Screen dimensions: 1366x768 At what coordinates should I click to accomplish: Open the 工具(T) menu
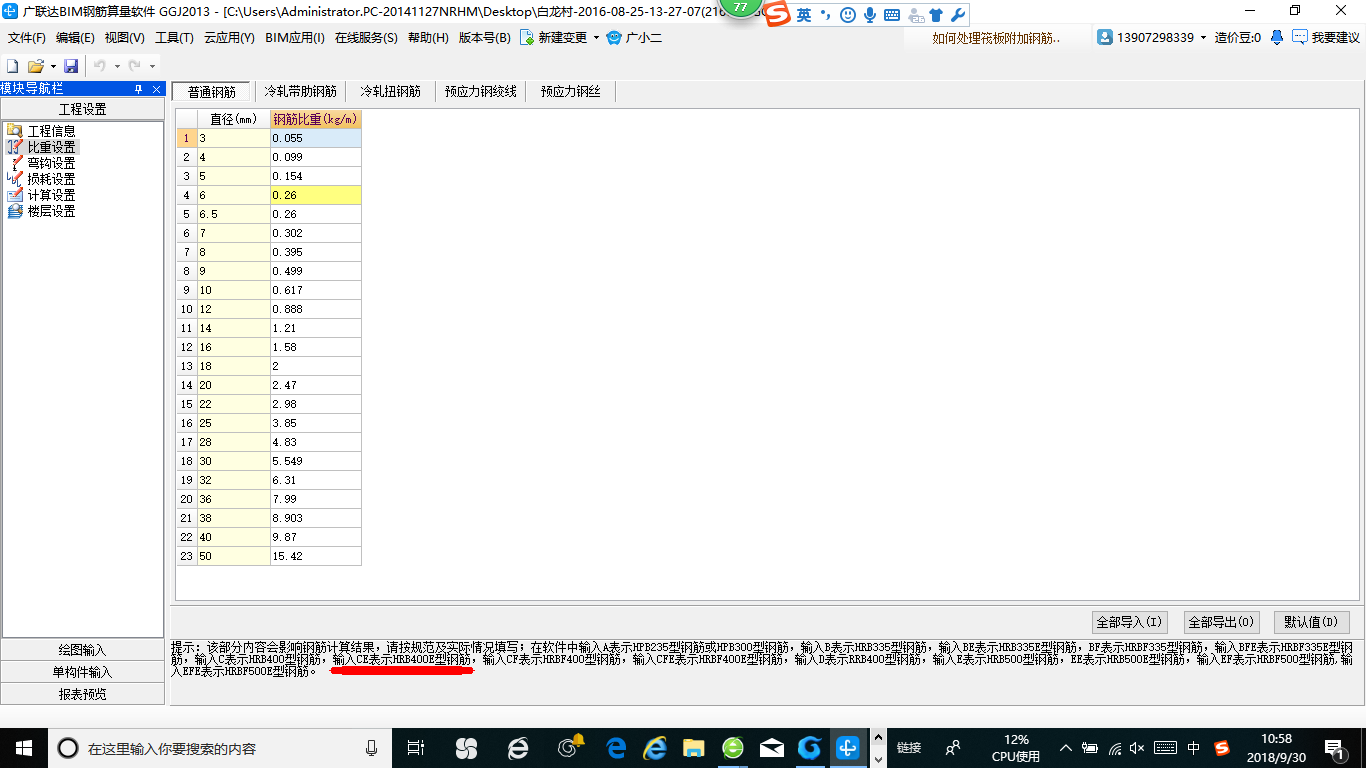coord(174,38)
